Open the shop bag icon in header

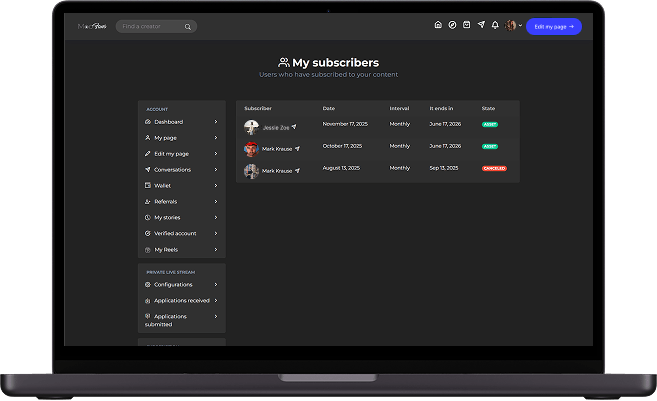pos(466,25)
